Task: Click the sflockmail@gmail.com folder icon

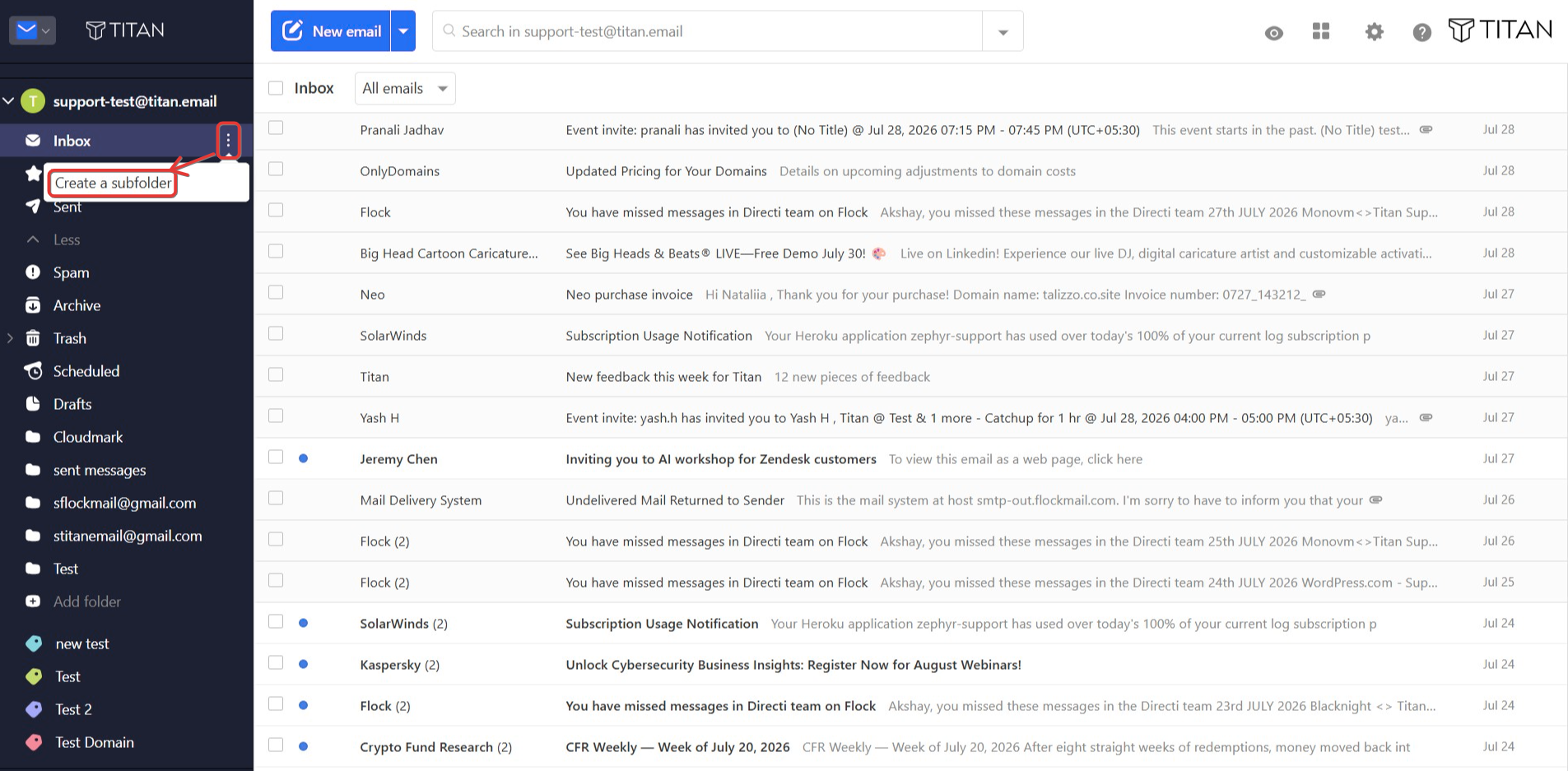Action: point(33,503)
